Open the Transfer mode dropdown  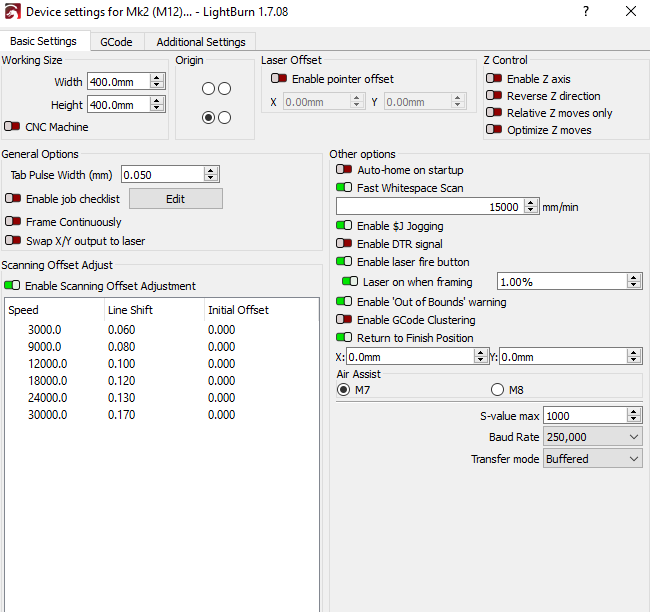[592, 459]
